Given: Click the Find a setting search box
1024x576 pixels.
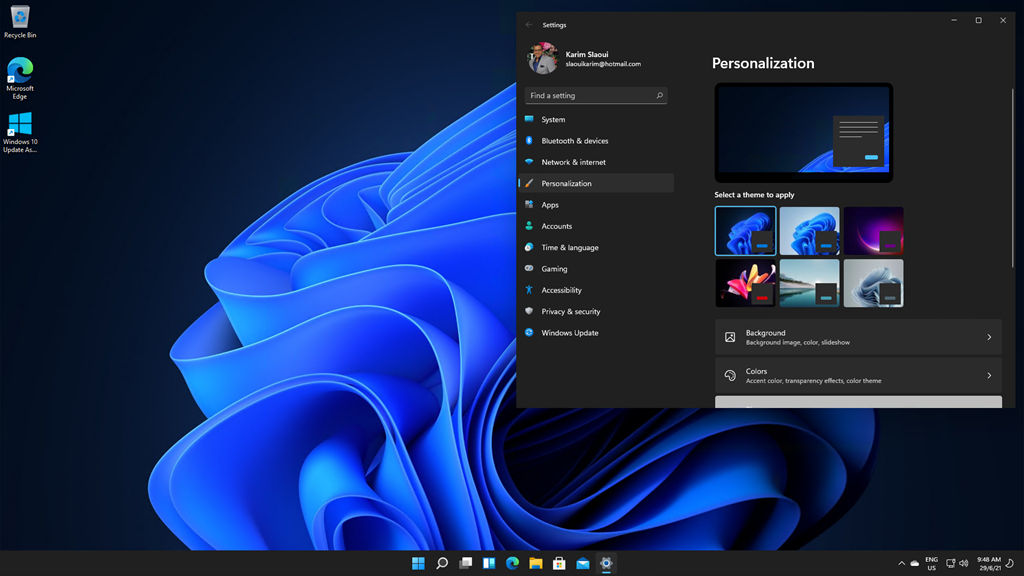Looking at the screenshot, I should click(590, 96).
